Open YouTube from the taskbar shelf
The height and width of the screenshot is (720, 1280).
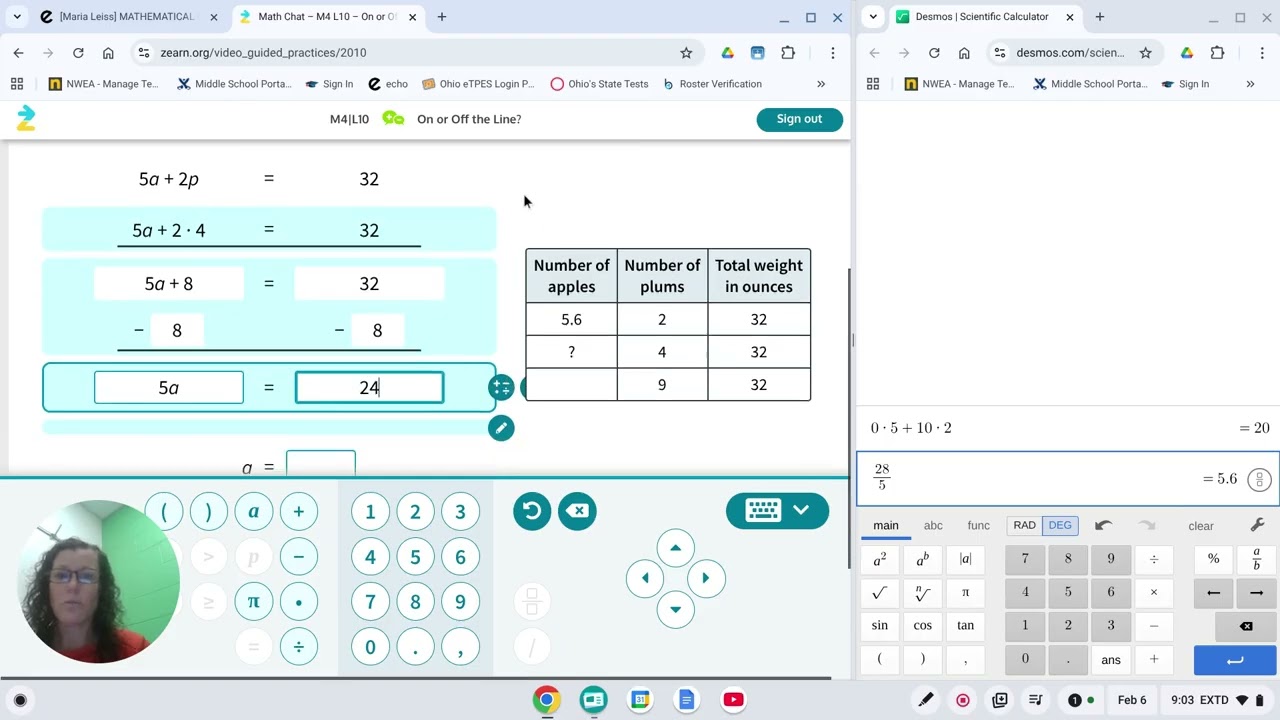(x=733, y=700)
